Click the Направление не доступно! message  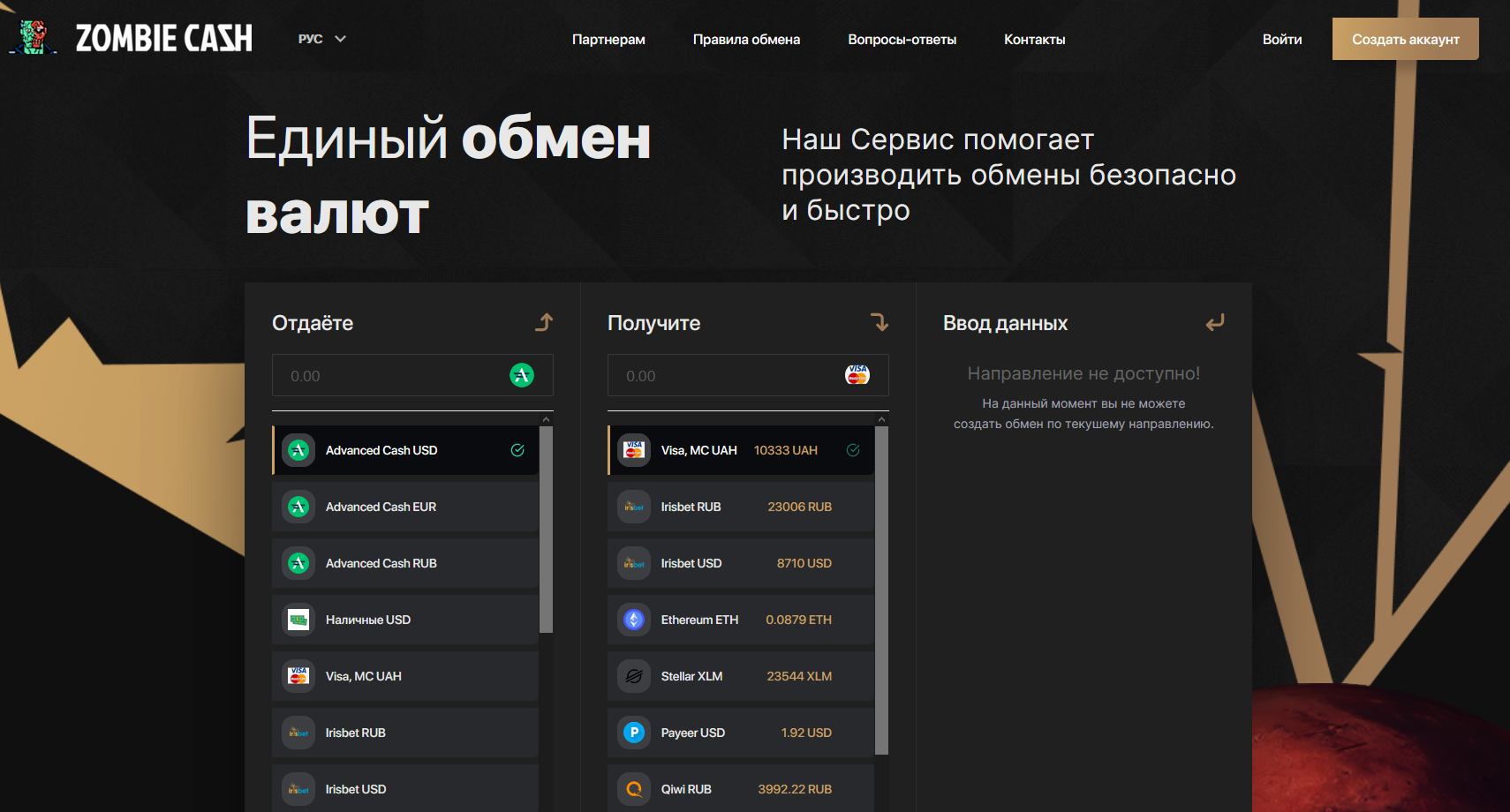(x=1083, y=373)
